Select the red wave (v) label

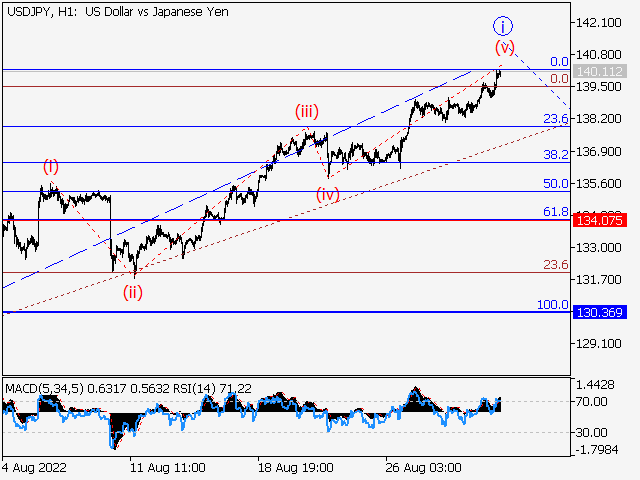click(504, 48)
